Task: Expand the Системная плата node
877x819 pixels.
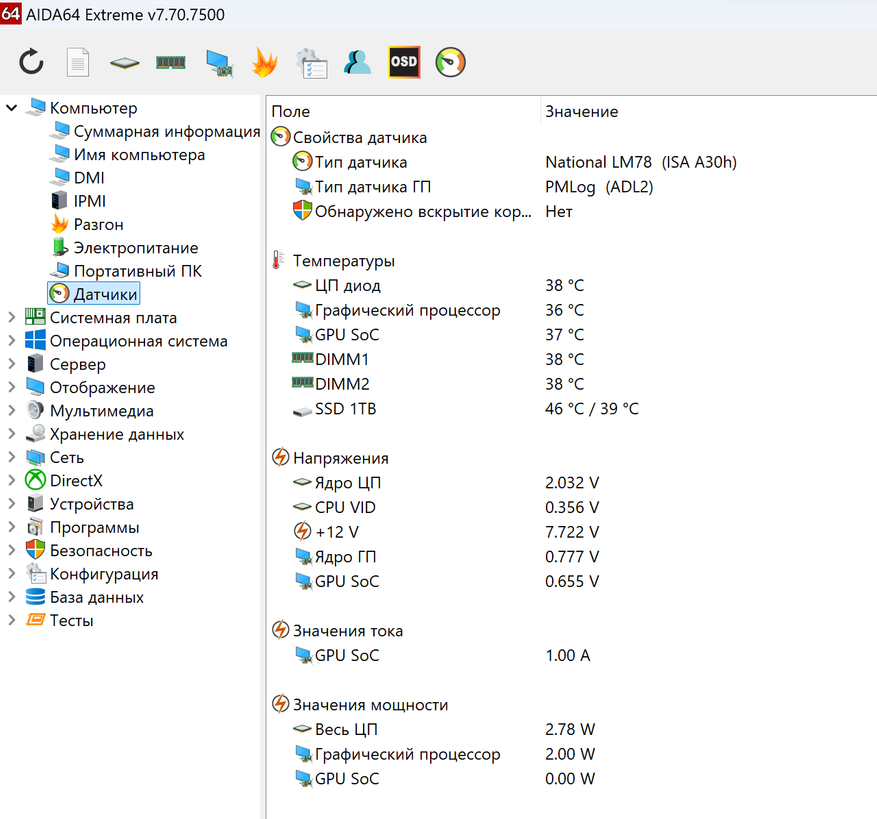Action: pyautogui.click(x=12, y=318)
